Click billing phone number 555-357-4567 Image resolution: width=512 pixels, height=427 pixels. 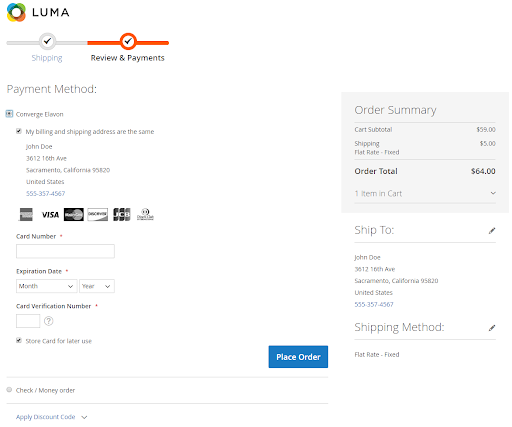click(46, 194)
